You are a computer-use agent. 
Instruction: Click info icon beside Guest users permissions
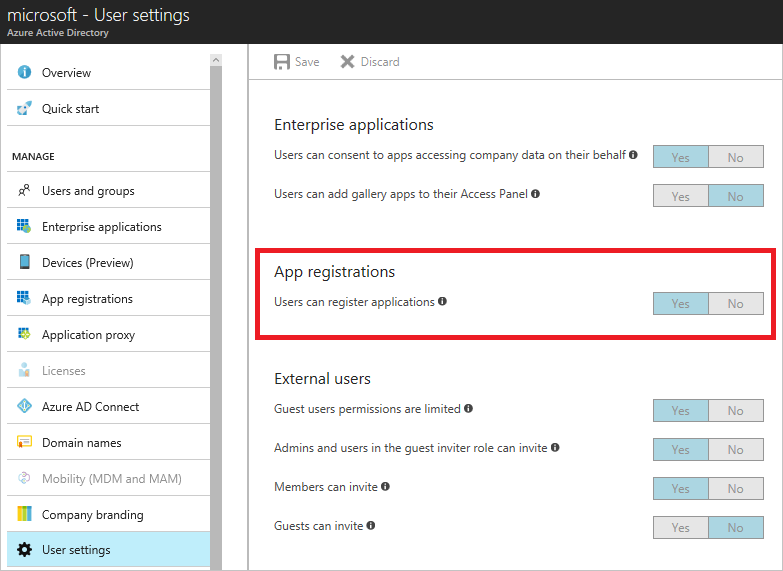pyautogui.click(x=468, y=408)
